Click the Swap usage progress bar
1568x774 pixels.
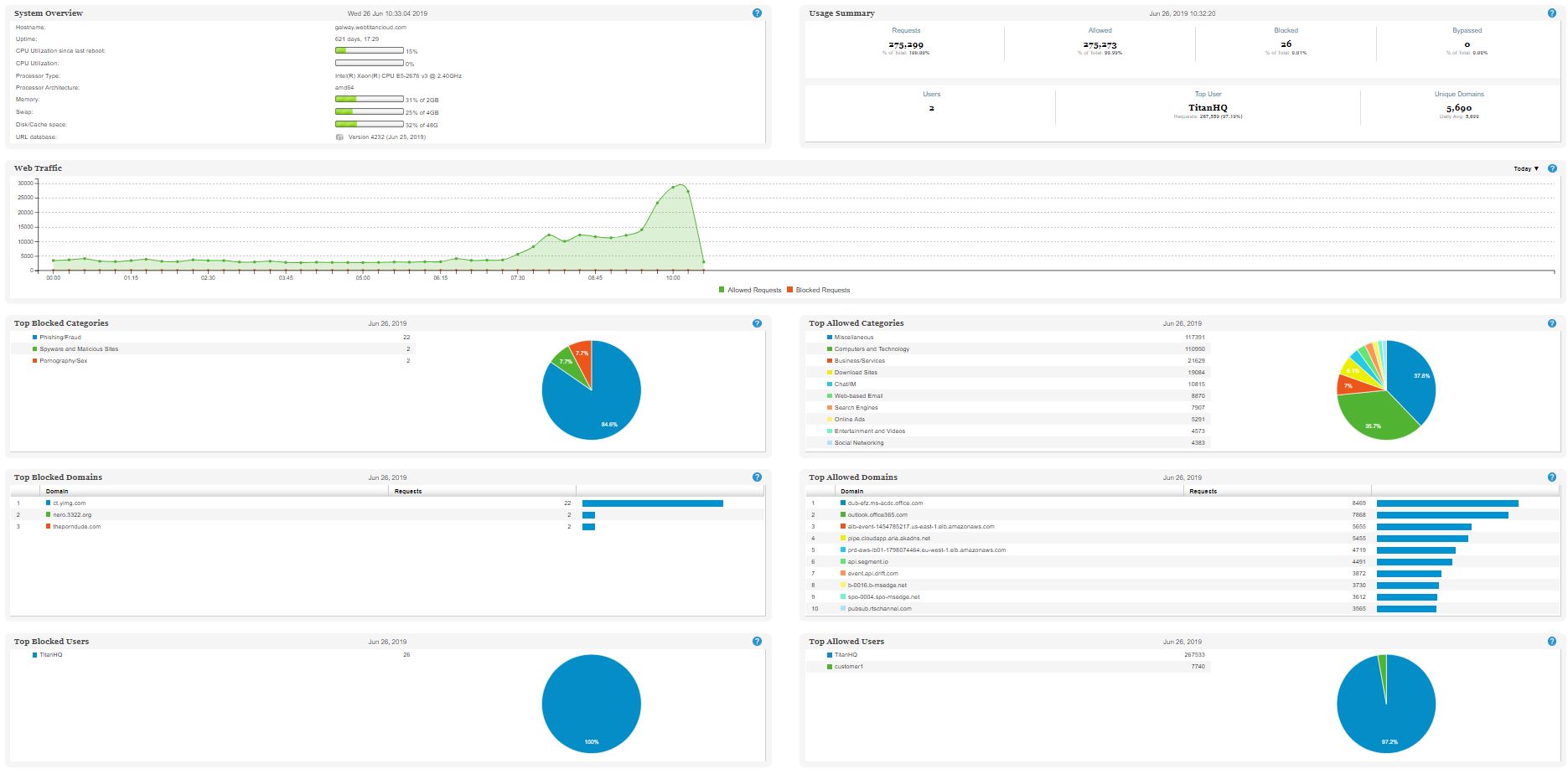click(370, 111)
